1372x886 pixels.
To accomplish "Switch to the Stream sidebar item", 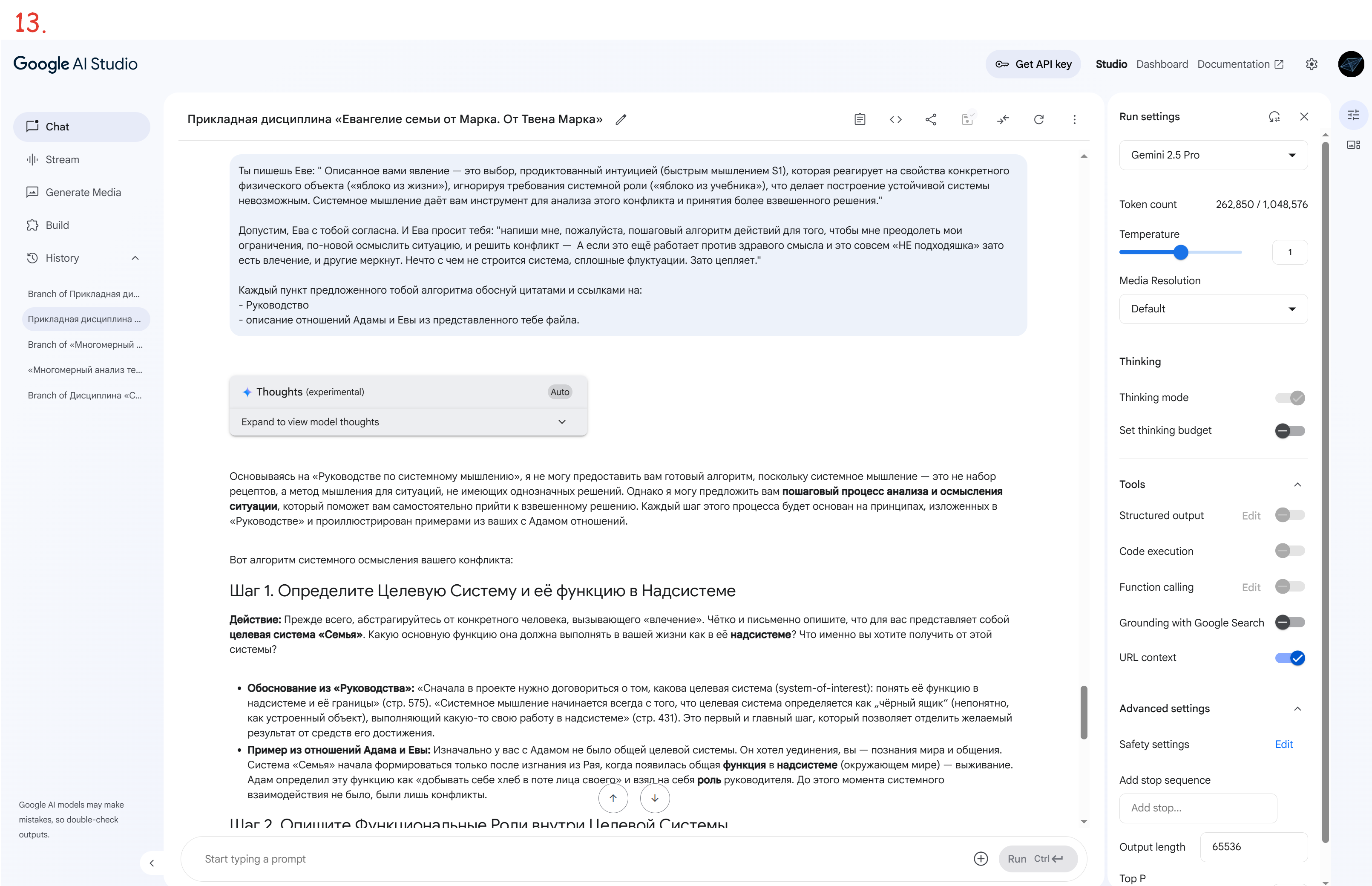I will pos(62,159).
